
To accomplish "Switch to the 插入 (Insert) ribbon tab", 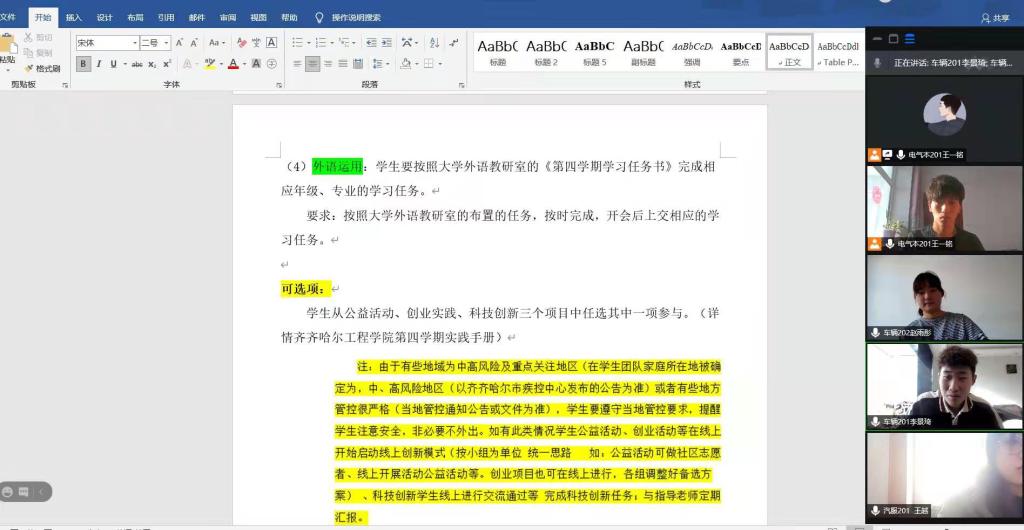I will click(x=74, y=17).
